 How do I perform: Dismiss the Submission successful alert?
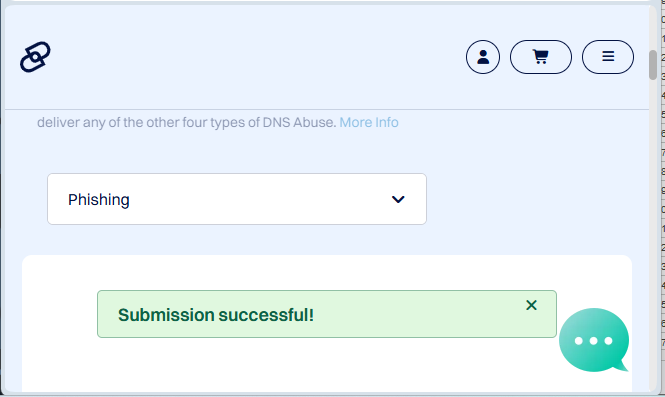[x=531, y=305]
